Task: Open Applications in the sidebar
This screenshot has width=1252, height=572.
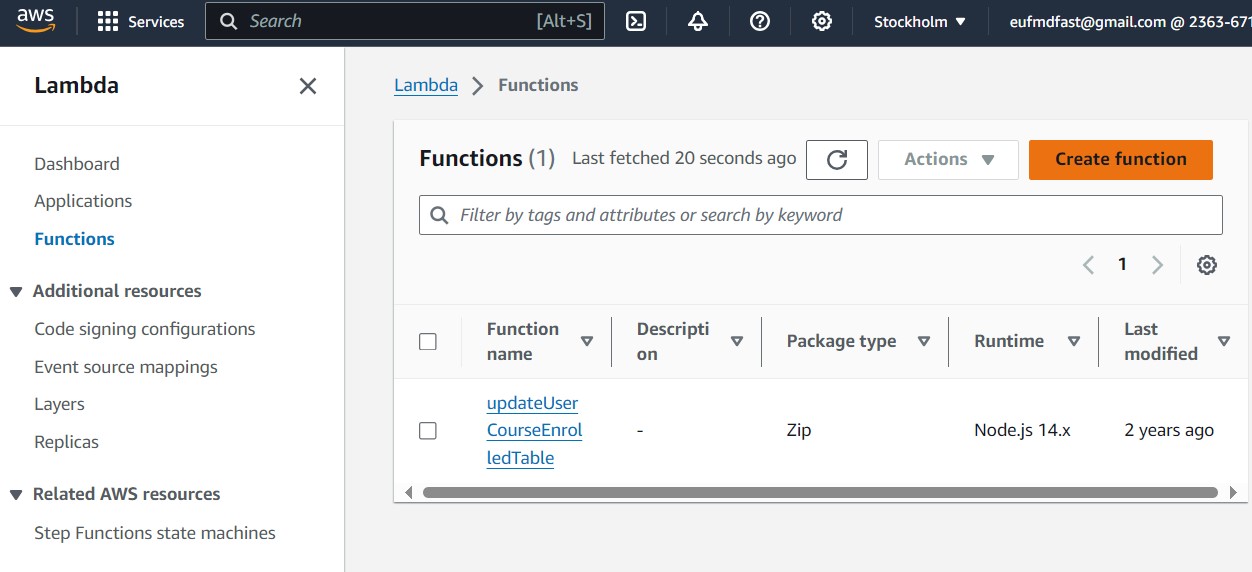Action: coord(83,201)
